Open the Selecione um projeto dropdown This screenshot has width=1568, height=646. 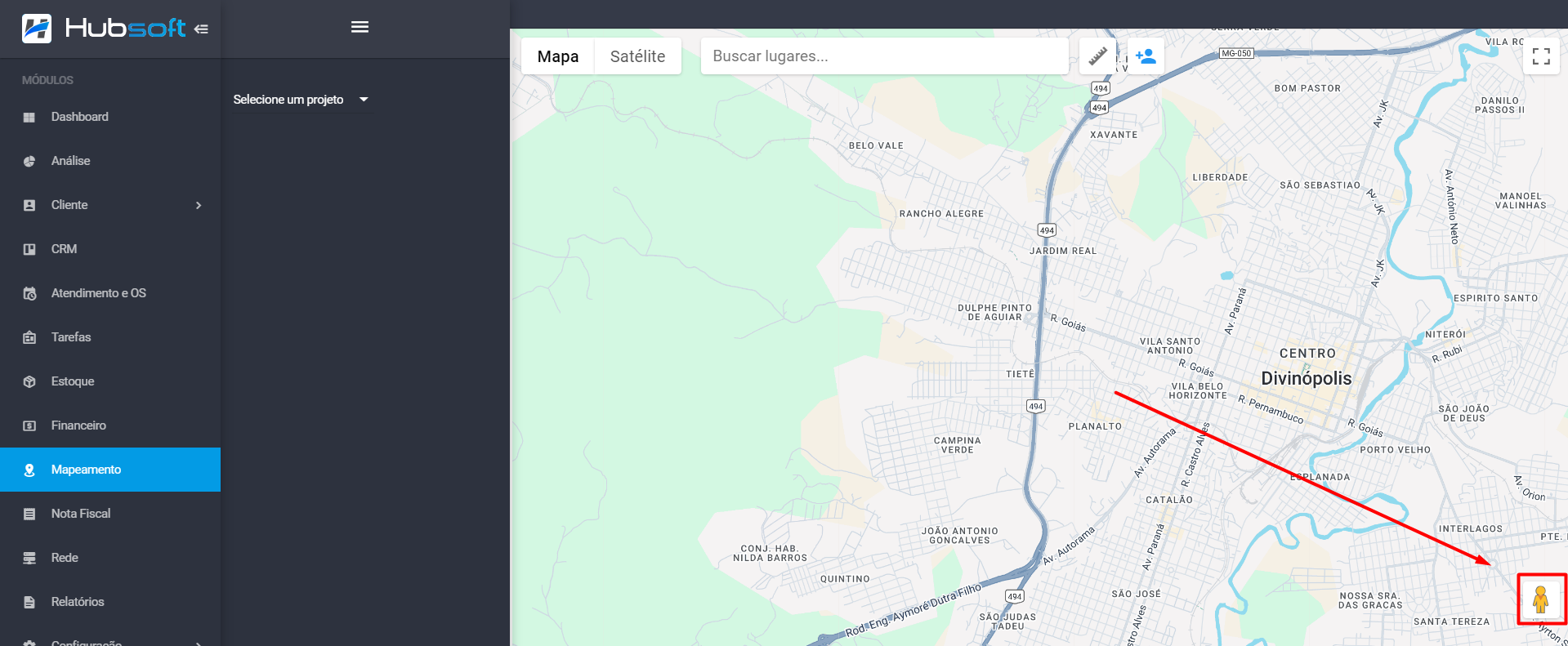pos(301,100)
